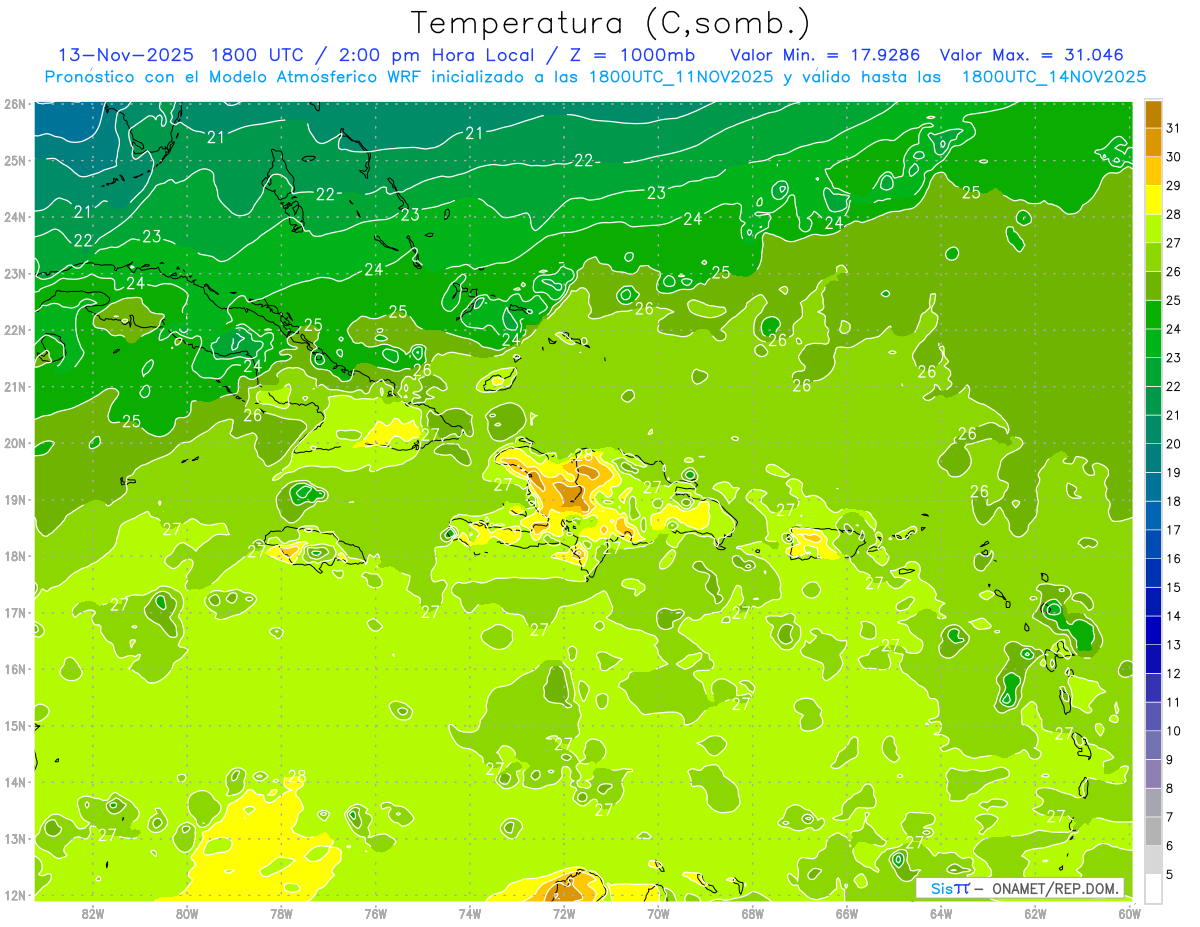
Task: Click the color scale label '15'
Action: pyautogui.click(x=1174, y=587)
